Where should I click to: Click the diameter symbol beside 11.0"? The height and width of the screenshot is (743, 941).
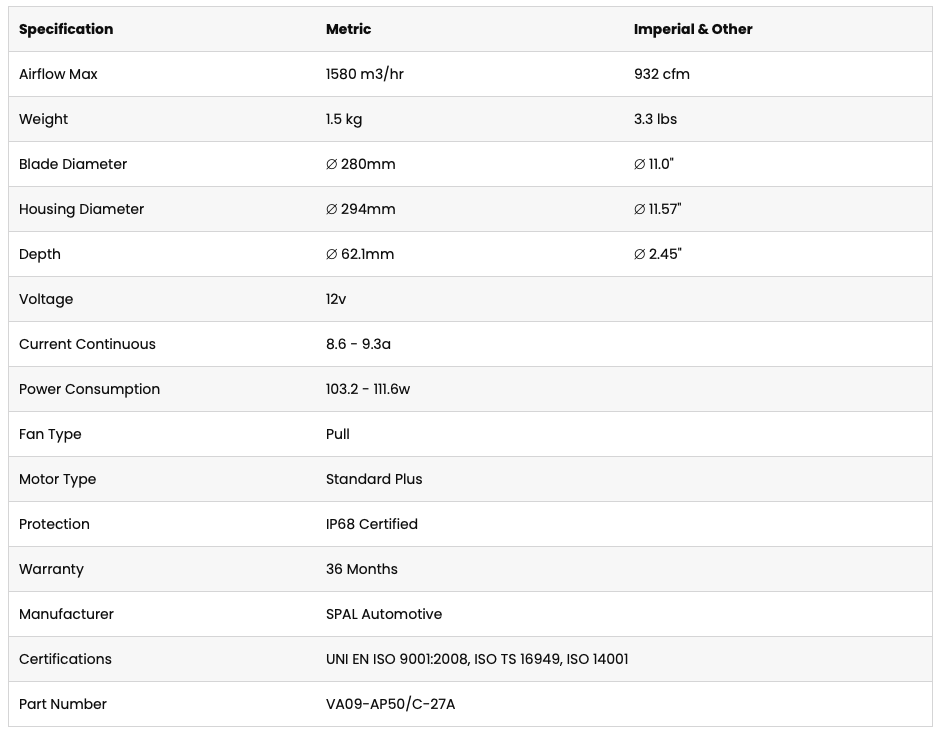(x=639, y=164)
